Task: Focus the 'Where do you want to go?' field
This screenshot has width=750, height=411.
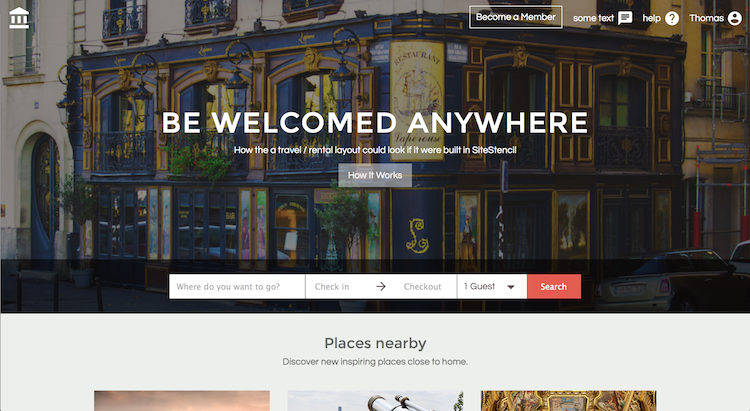Action: point(237,287)
